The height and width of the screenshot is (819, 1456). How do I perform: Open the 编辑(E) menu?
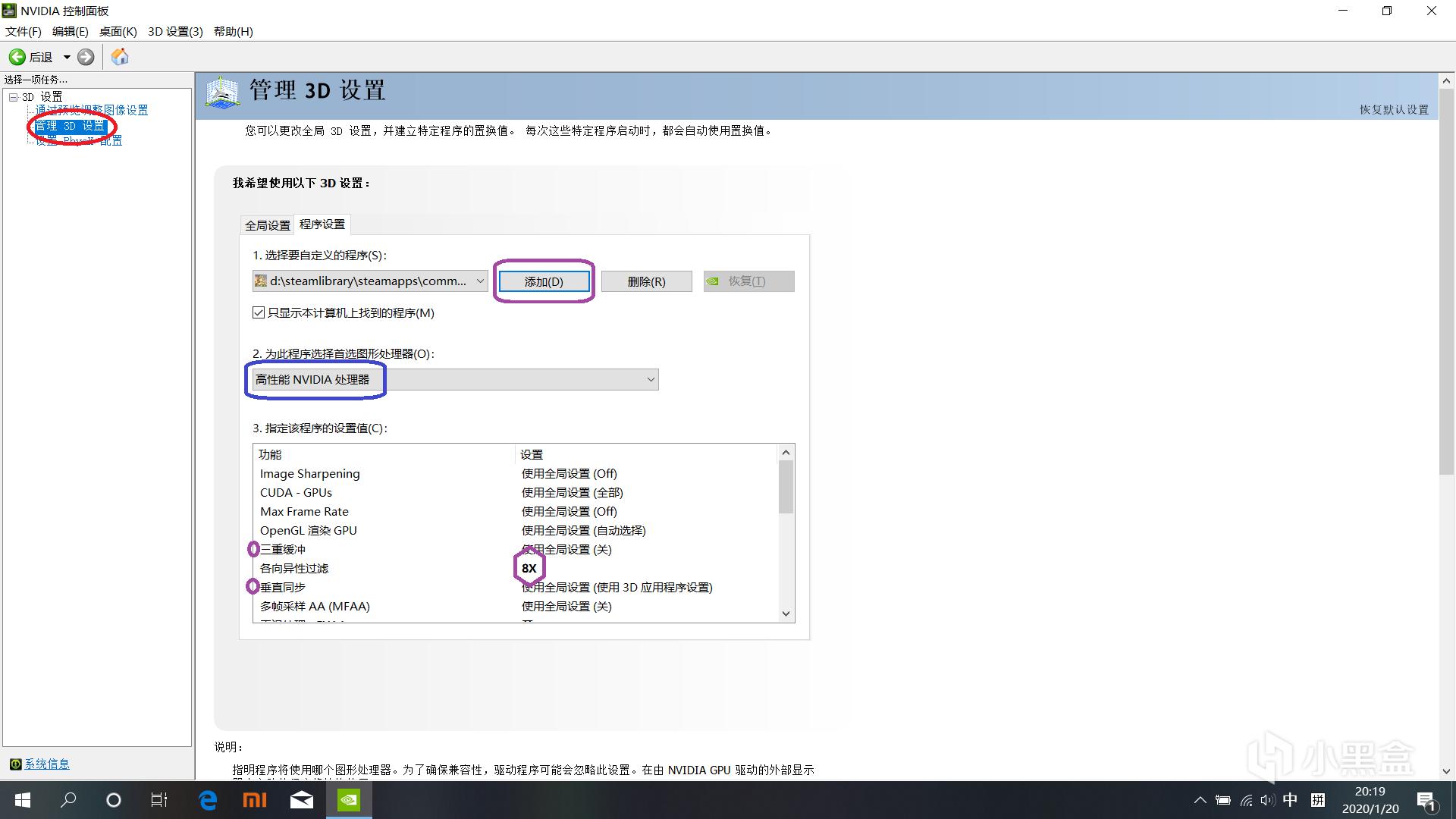tap(70, 31)
